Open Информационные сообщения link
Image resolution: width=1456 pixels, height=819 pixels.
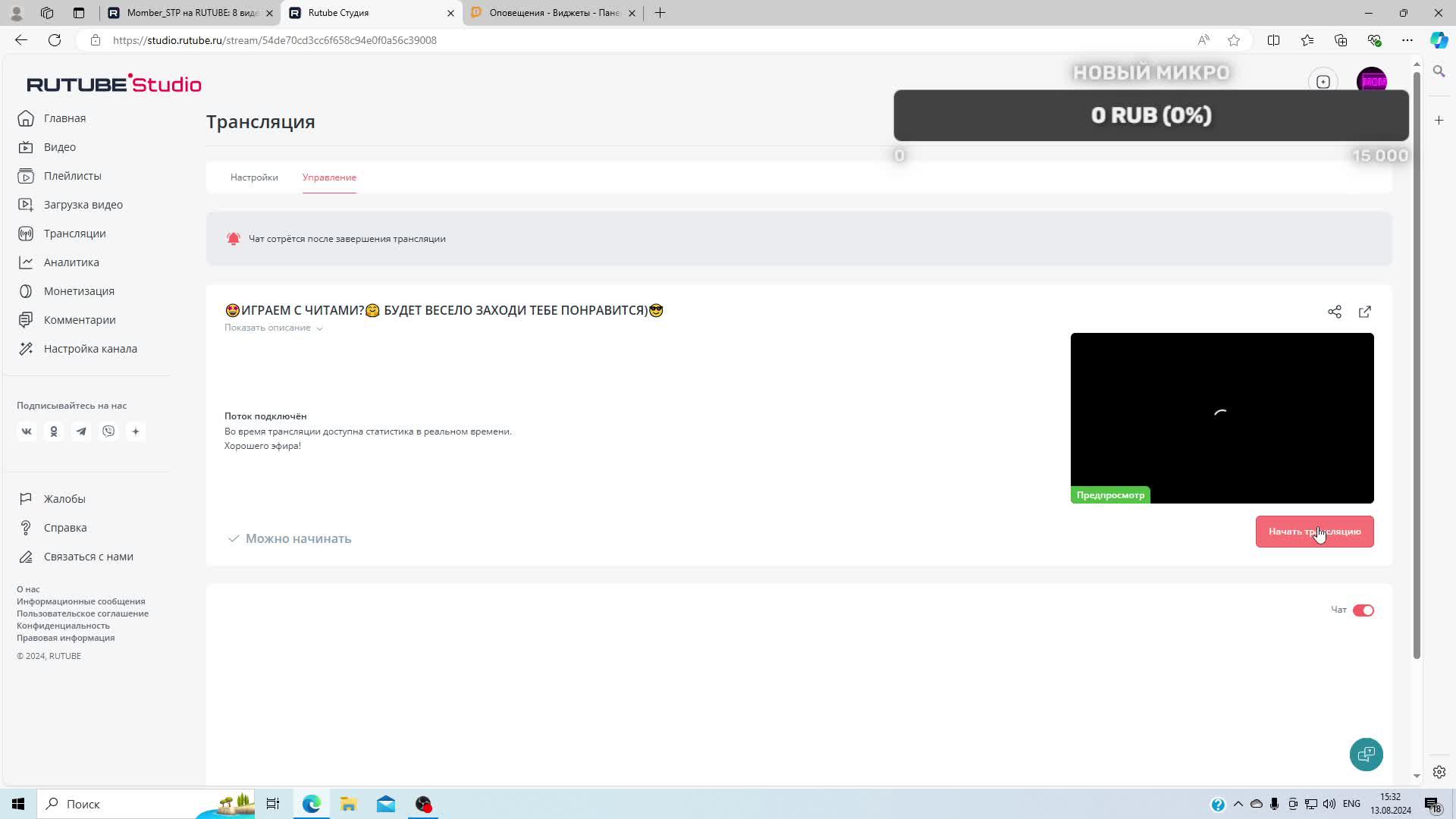(80, 601)
